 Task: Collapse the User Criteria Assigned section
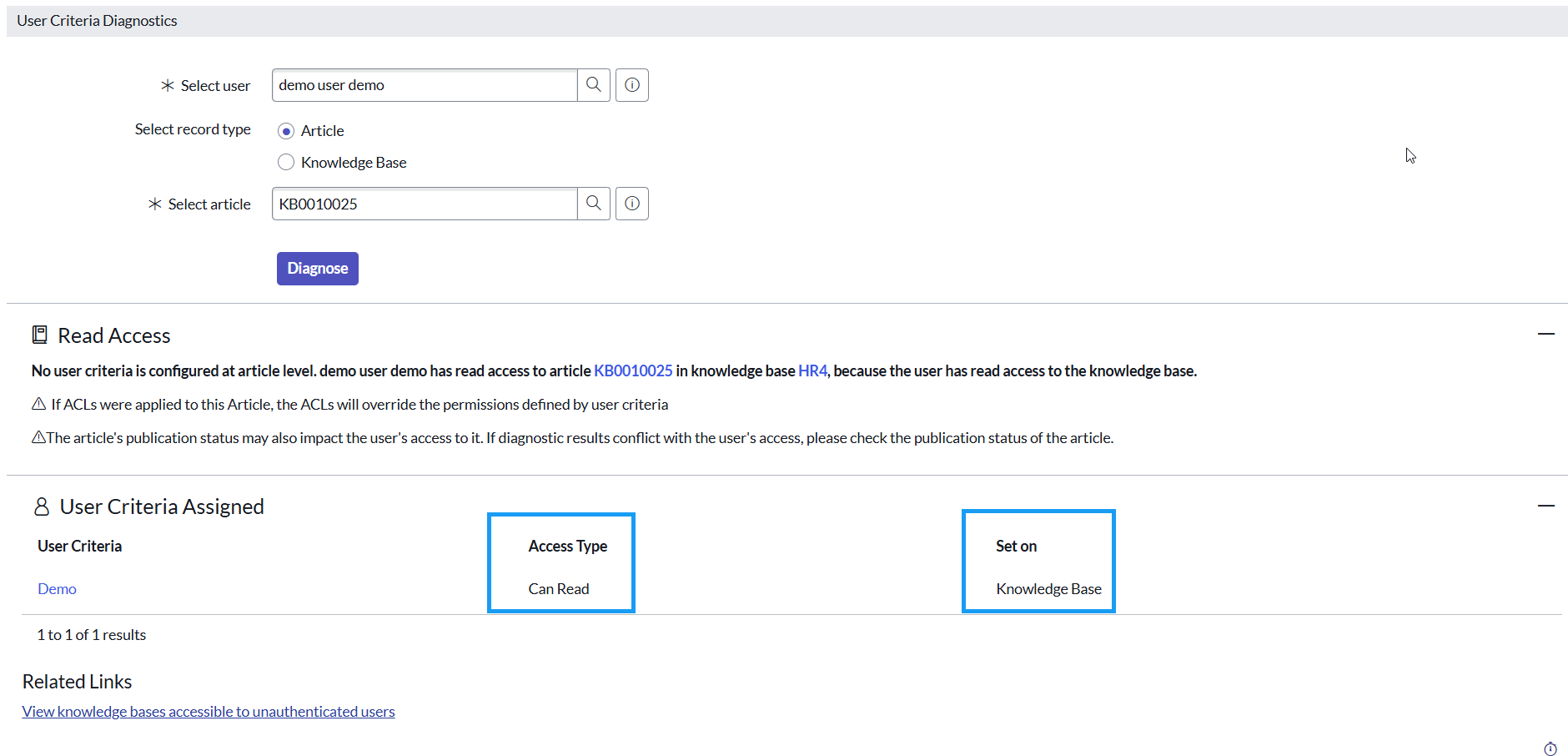pyautogui.click(x=1545, y=505)
